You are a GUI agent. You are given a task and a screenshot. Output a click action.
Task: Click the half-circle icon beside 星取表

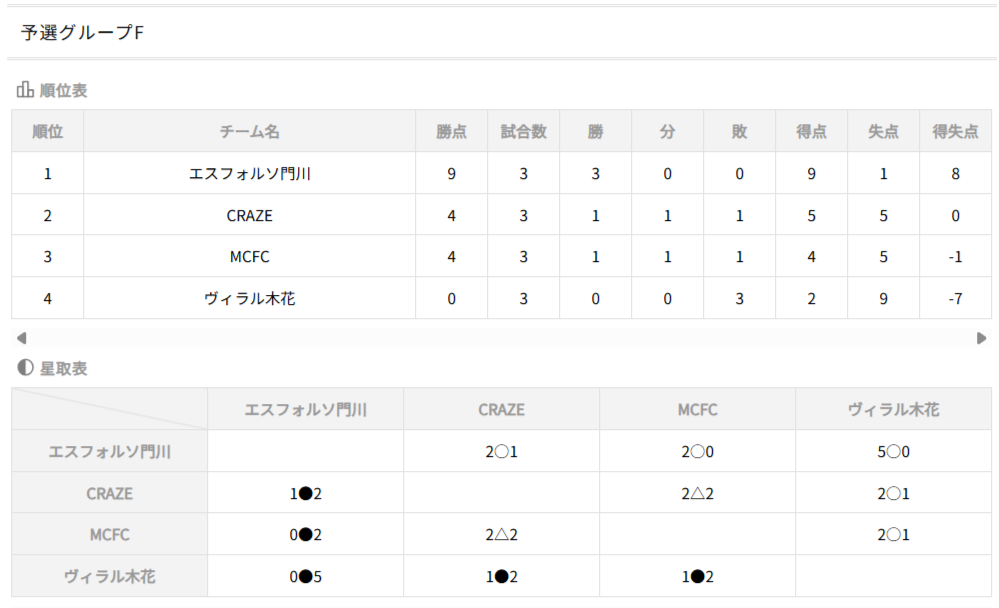coord(25,368)
